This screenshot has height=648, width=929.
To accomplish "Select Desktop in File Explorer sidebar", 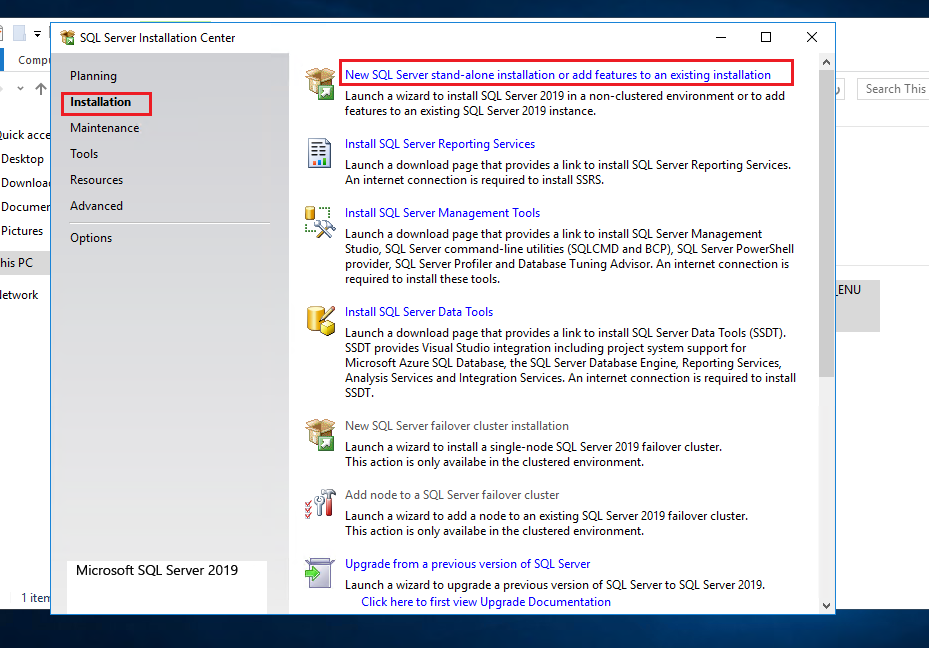I will (23, 159).
